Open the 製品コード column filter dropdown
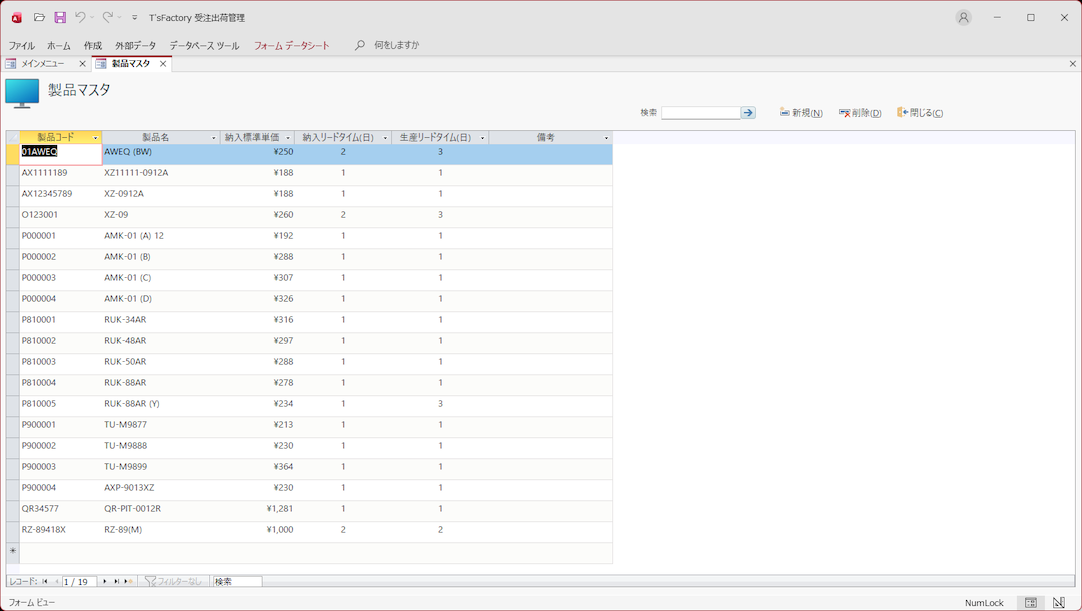1082x611 pixels. pyautogui.click(x=96, y=138)
